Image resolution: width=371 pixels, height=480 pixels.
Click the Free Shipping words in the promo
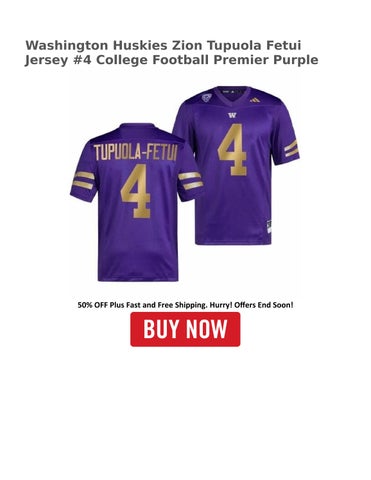179,305
